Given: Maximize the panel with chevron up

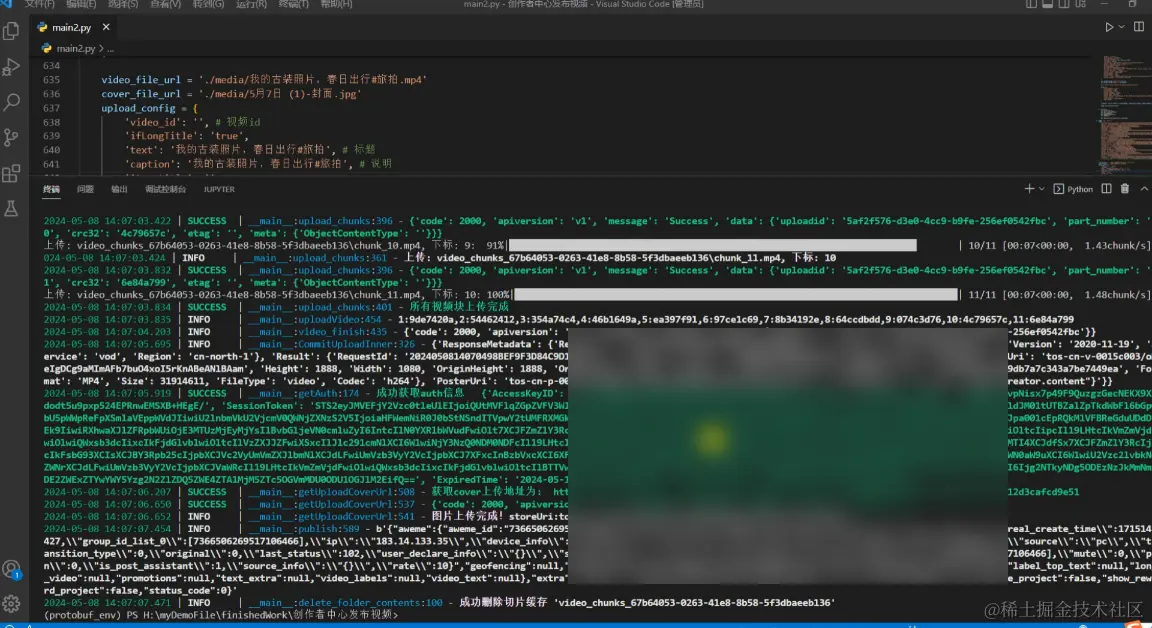Looking at the screenshot, I should click(1144, 189).
